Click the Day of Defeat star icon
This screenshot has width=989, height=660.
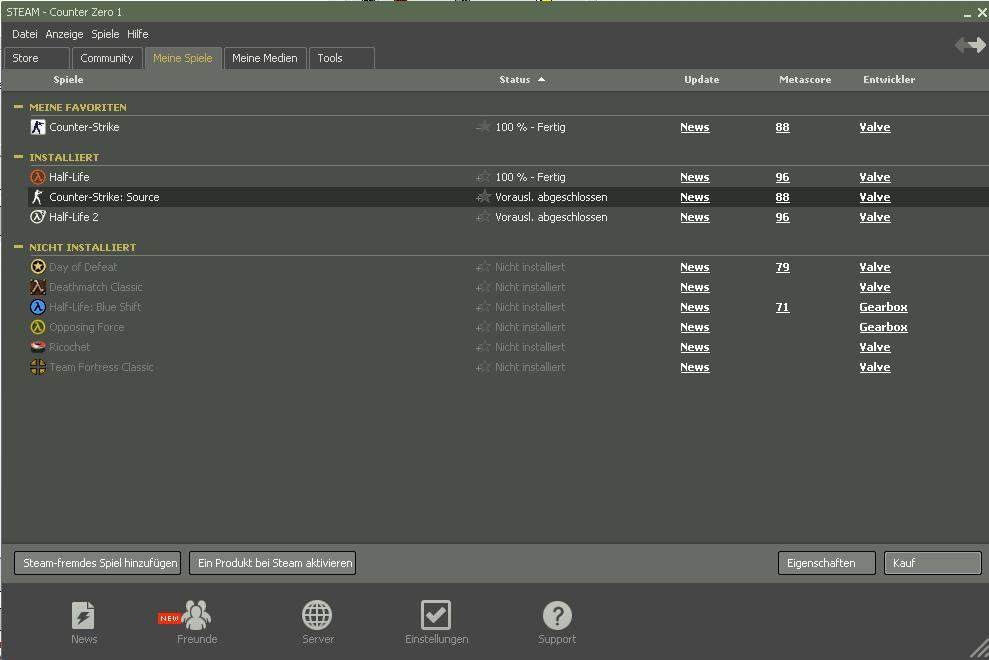38,267
